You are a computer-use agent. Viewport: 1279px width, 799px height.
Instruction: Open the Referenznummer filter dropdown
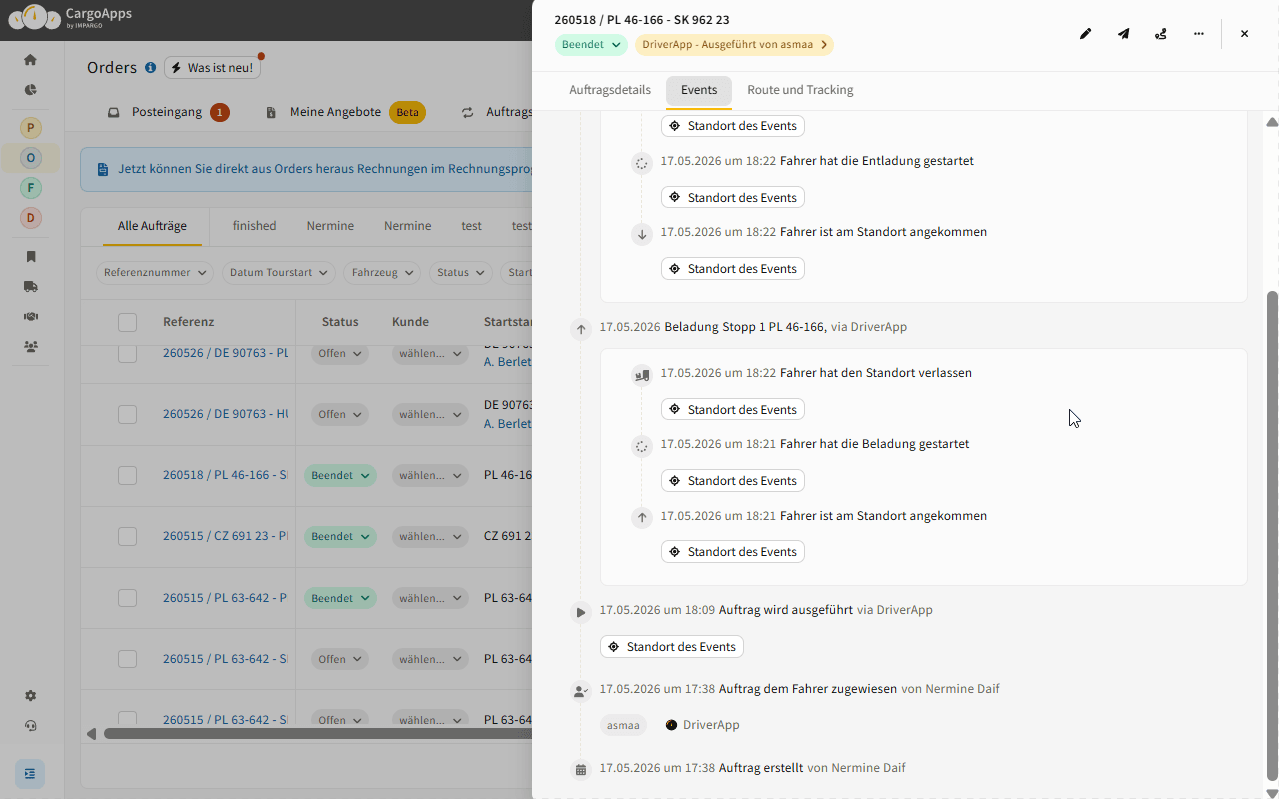click(x=155, y=272)
